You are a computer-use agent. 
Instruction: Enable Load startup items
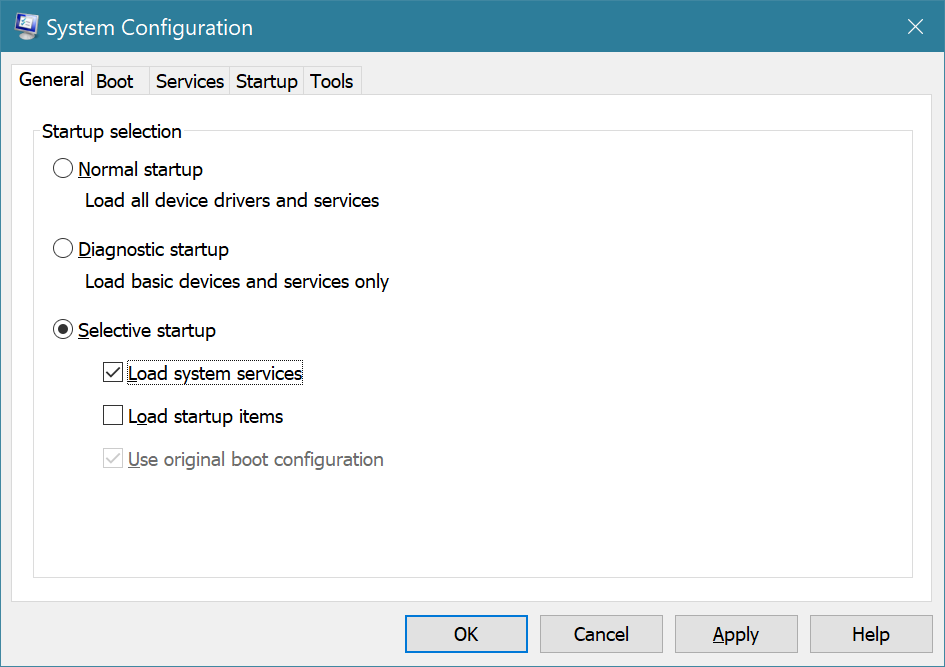(x=113, y=415)
